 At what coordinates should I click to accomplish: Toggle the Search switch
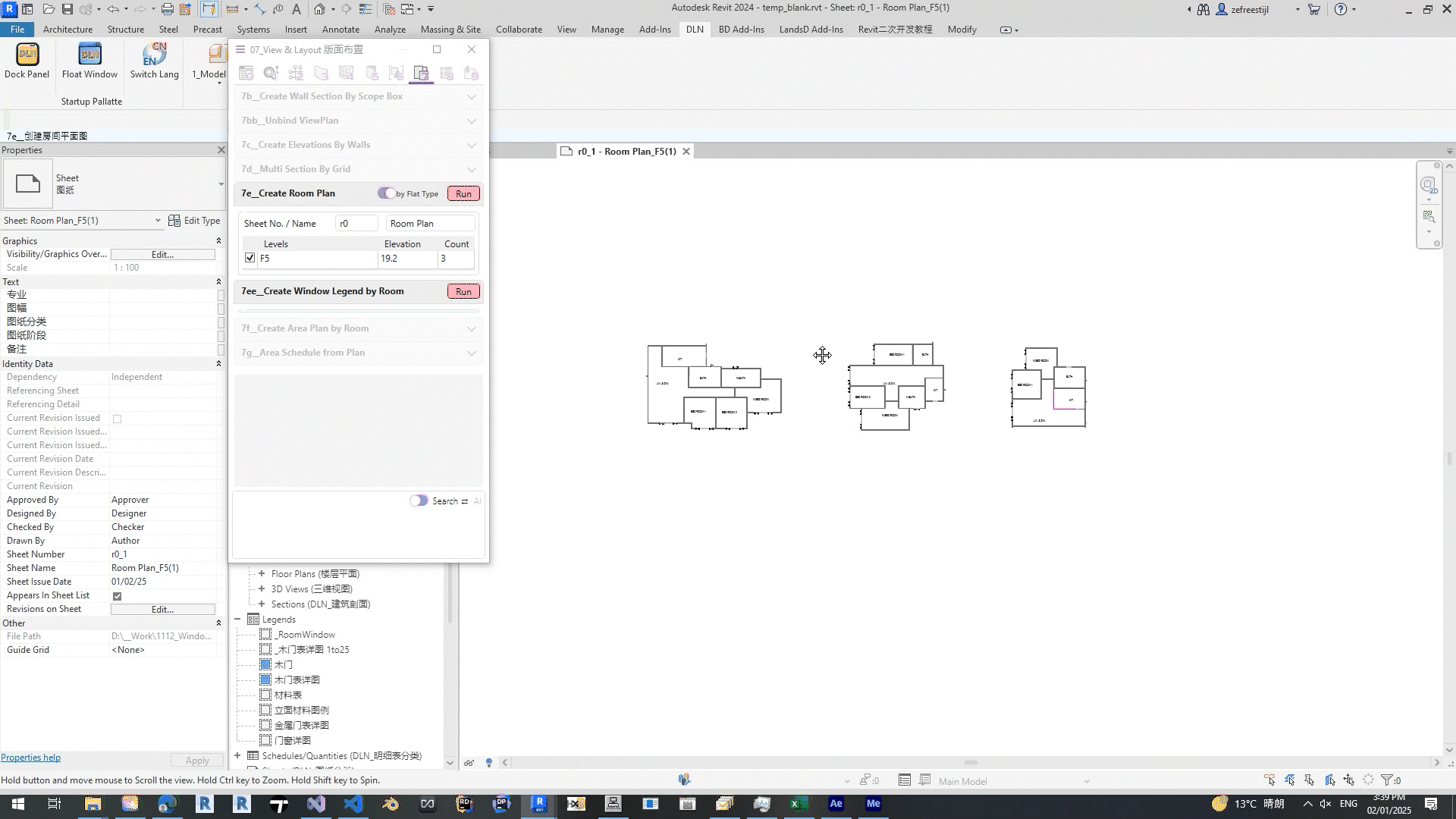point(419,500)
